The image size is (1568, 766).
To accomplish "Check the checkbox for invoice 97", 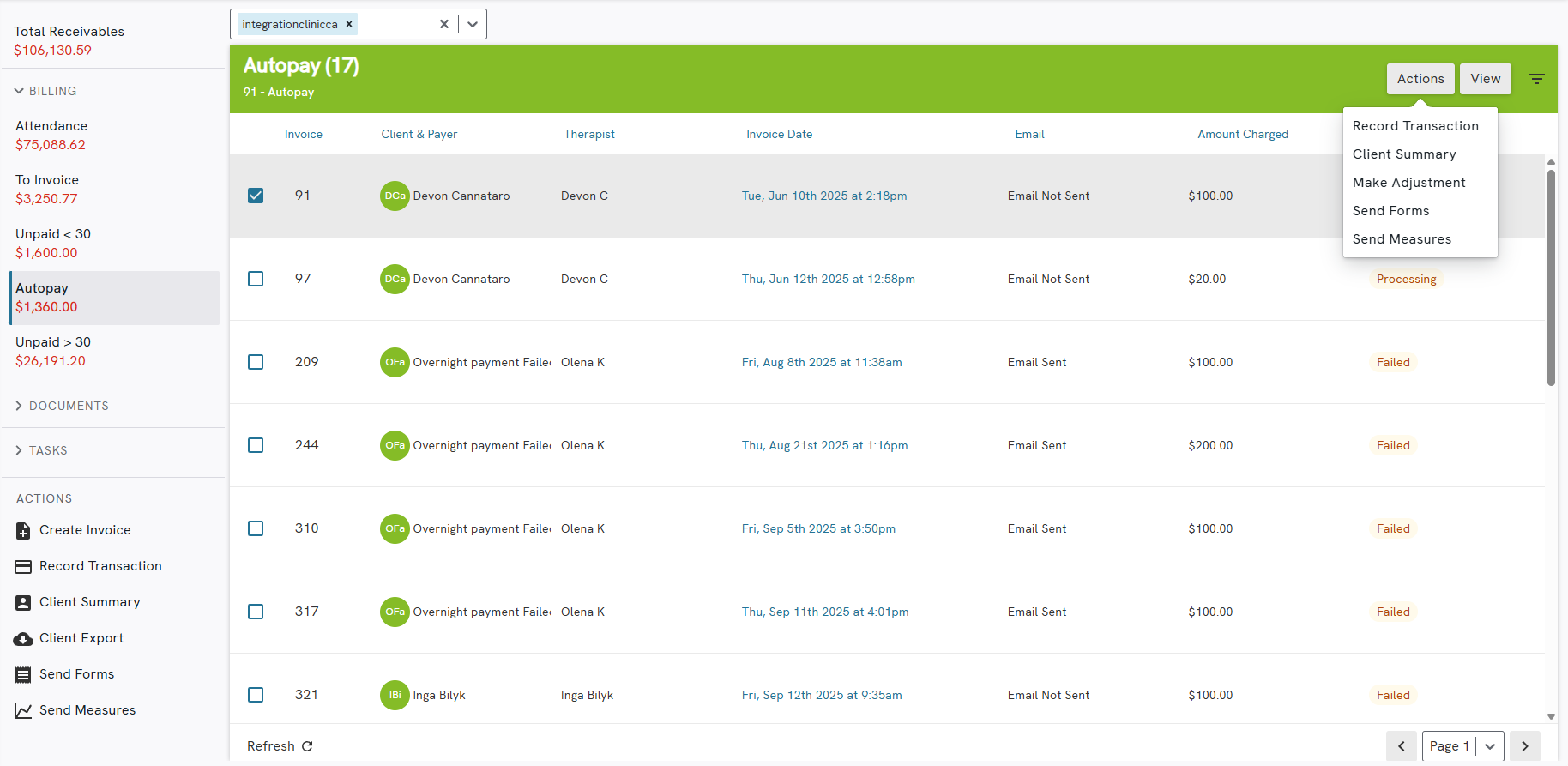I will tap(256, 279).
